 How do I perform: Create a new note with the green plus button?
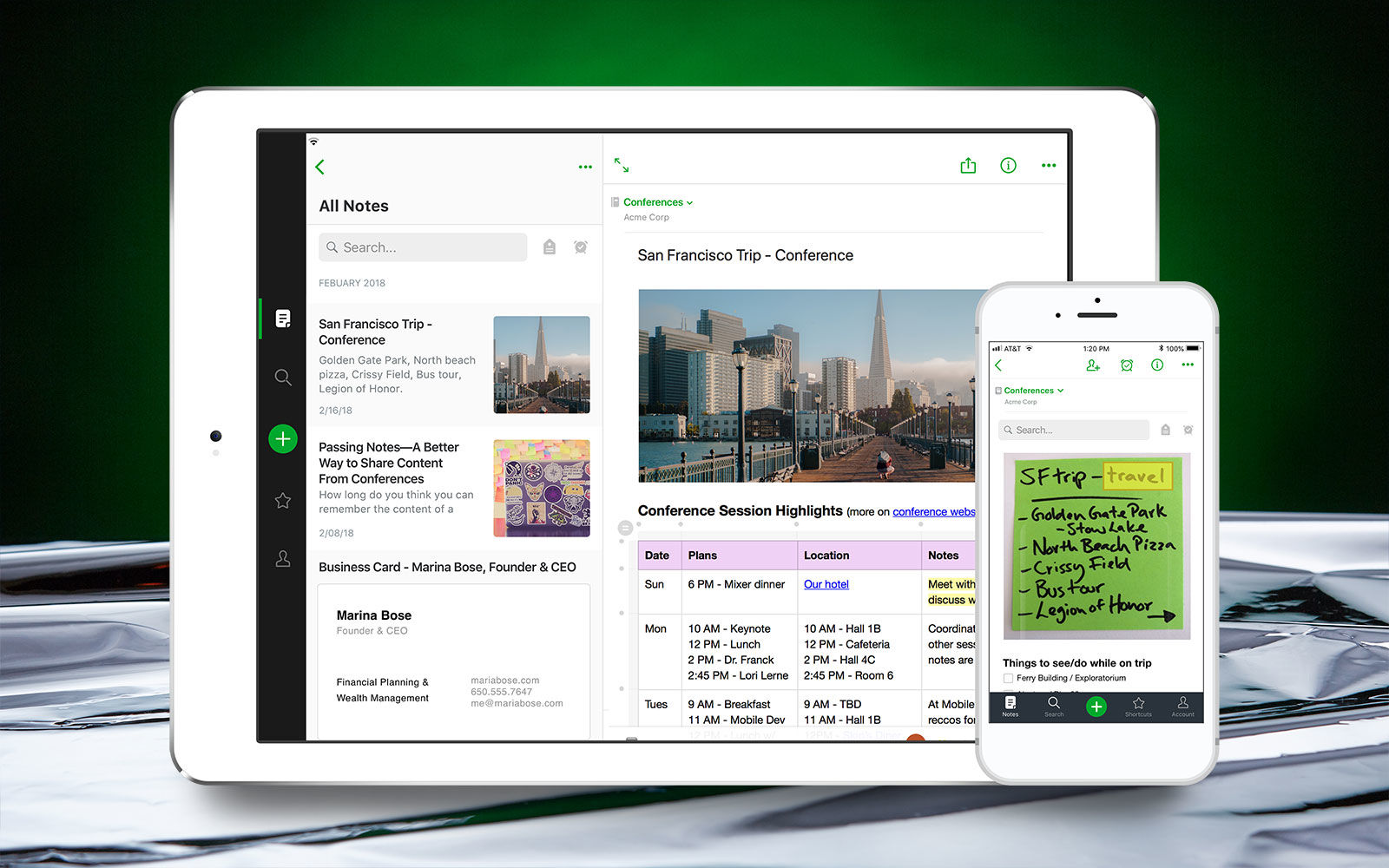click(282, 438)
